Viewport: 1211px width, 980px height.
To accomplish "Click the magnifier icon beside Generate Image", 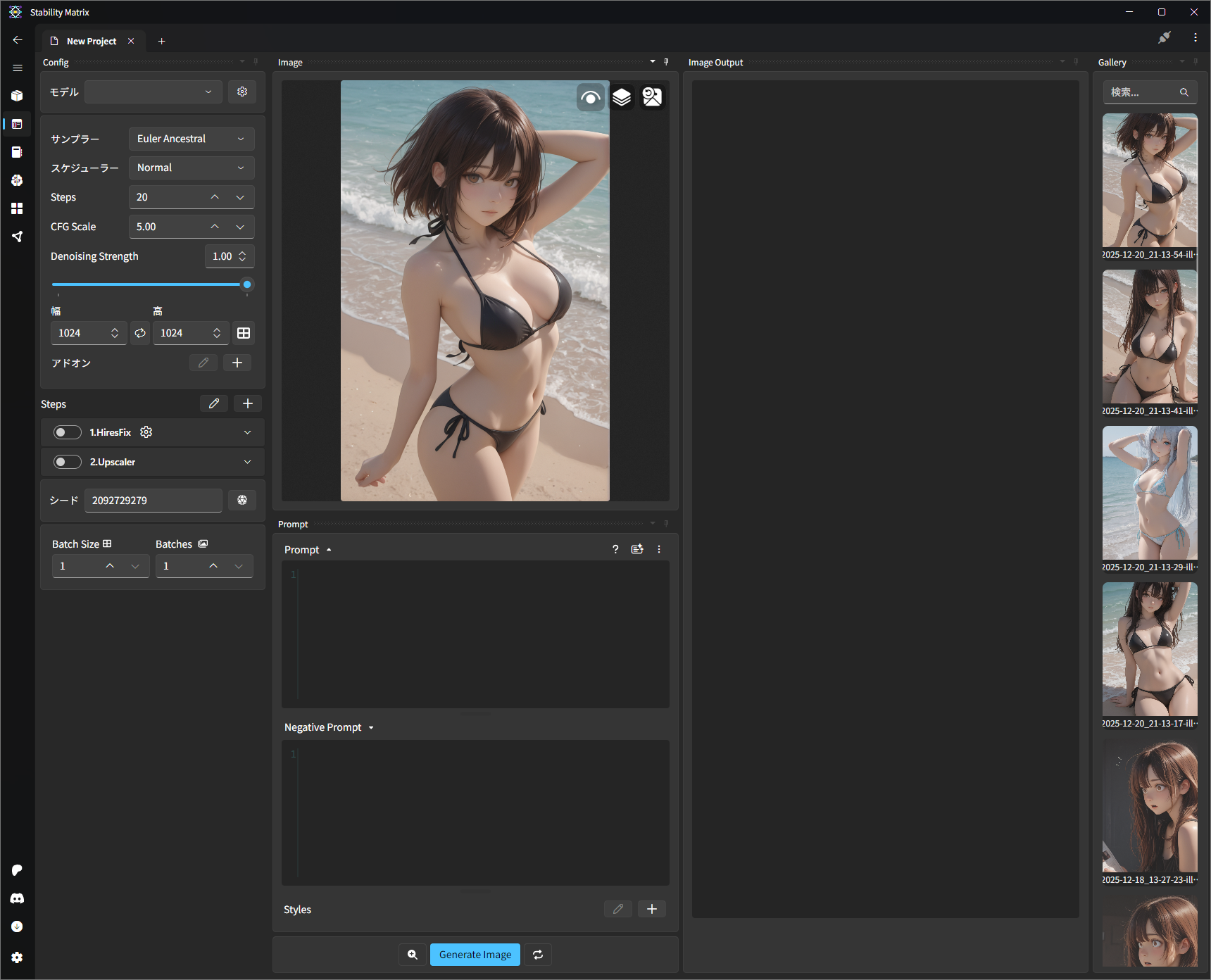I will (413, 955).
